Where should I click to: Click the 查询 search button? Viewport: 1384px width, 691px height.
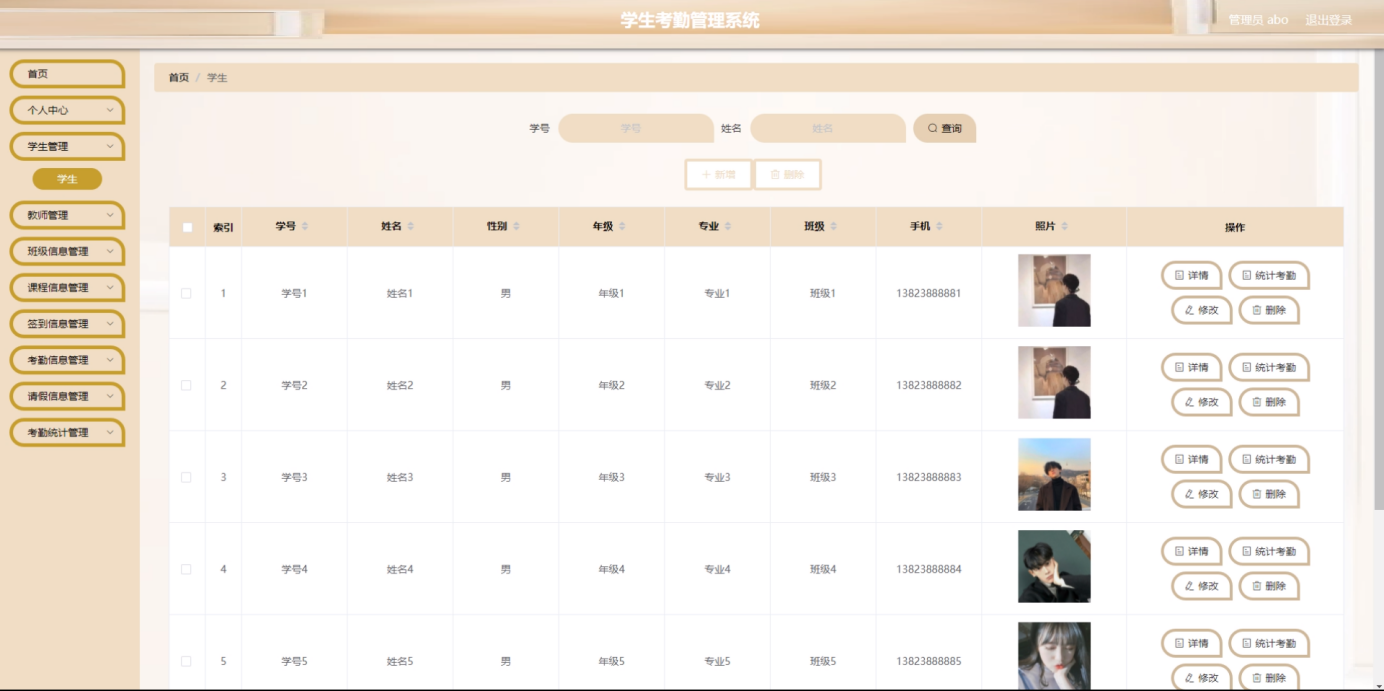click(944, 128)
